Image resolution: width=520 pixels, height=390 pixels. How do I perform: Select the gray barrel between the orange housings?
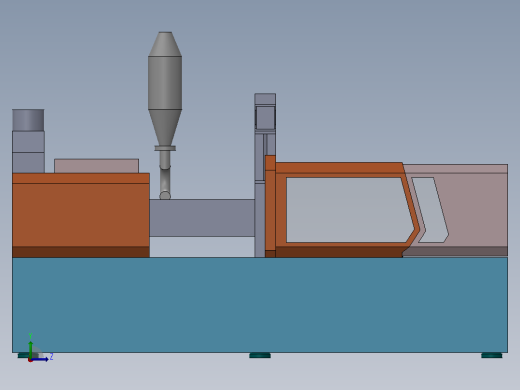pyautogui.click(x=202, y=218)
